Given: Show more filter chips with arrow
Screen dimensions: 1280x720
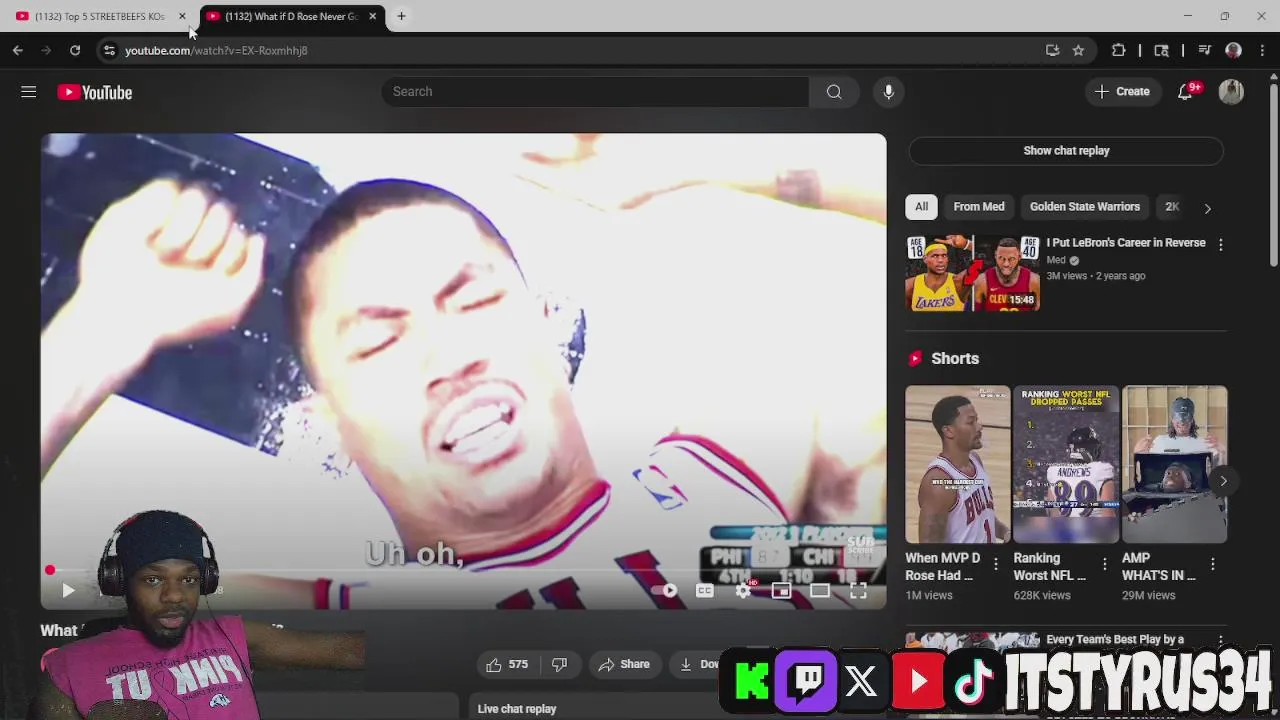Looking at the screenshot, I should tap(1207, 208).
